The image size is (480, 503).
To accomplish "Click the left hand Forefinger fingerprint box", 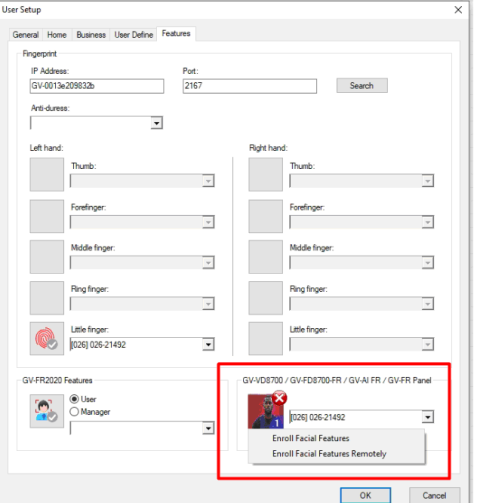I will click(x=47, y=216).
